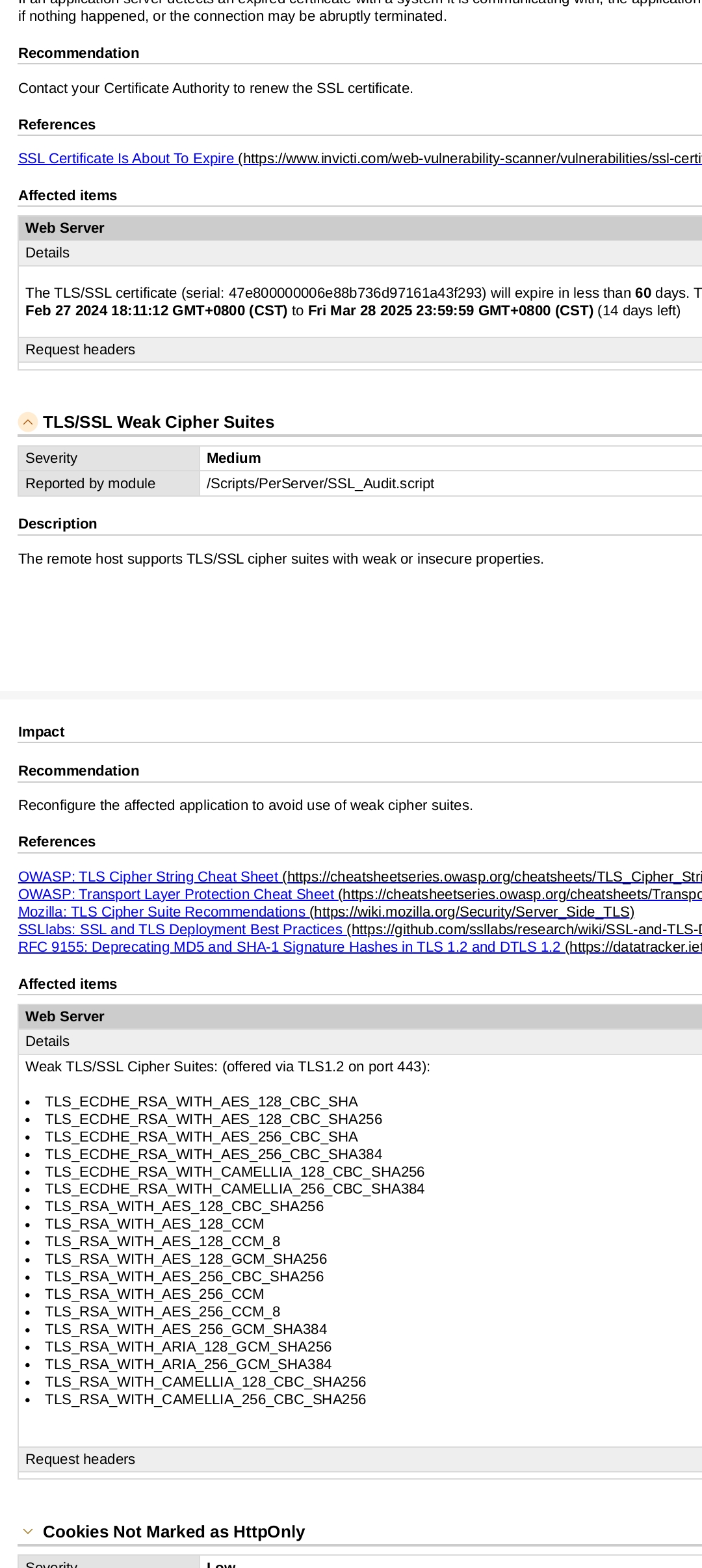Open SSLlabs SSL and TLS Deployment Best Practices

pyautogui.click(x=181, y=930)
